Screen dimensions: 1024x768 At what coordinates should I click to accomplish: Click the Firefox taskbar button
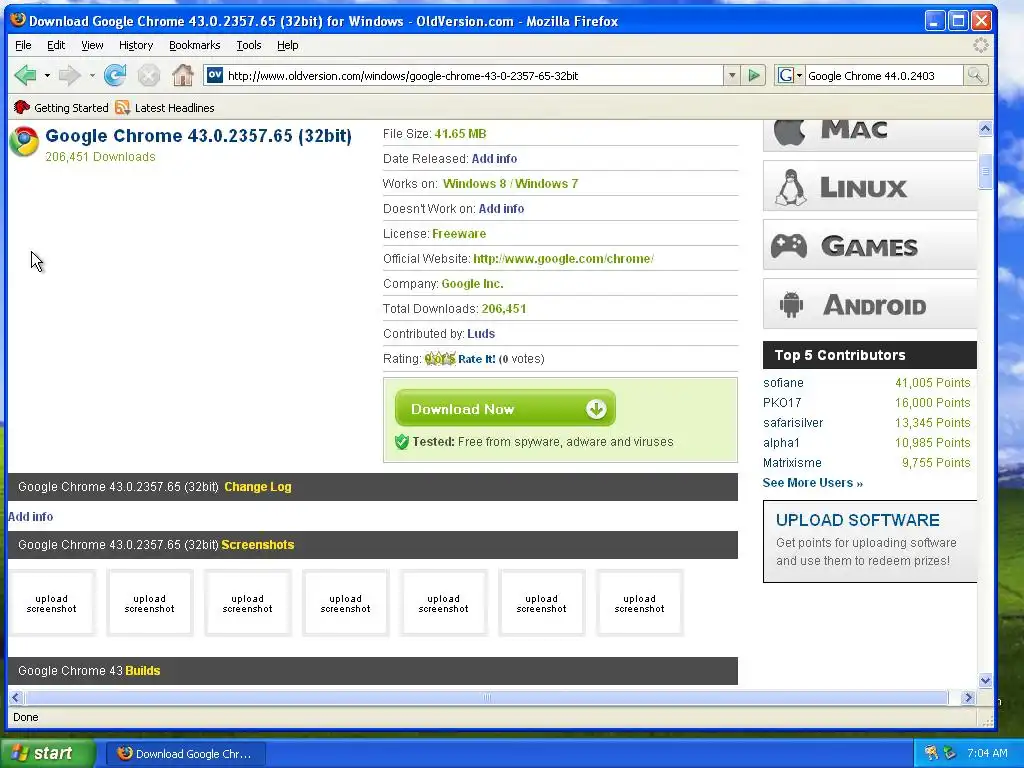click(x=186, y=754)
